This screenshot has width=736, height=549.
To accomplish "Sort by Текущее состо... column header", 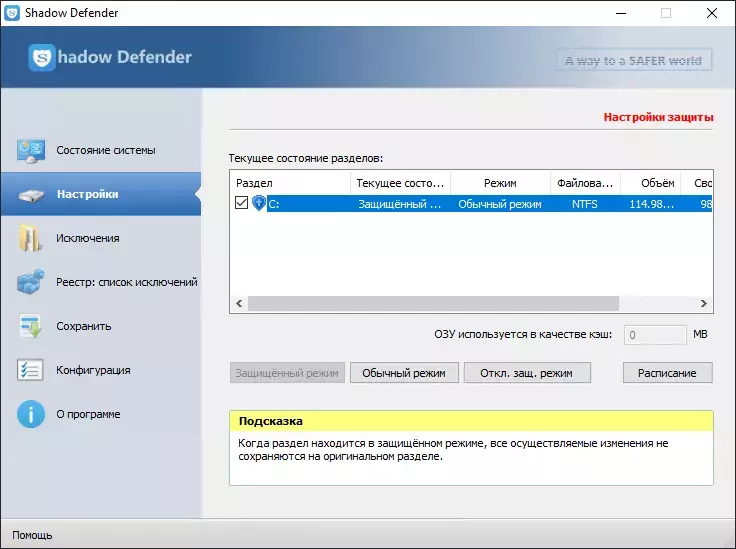I will (400, 183).
